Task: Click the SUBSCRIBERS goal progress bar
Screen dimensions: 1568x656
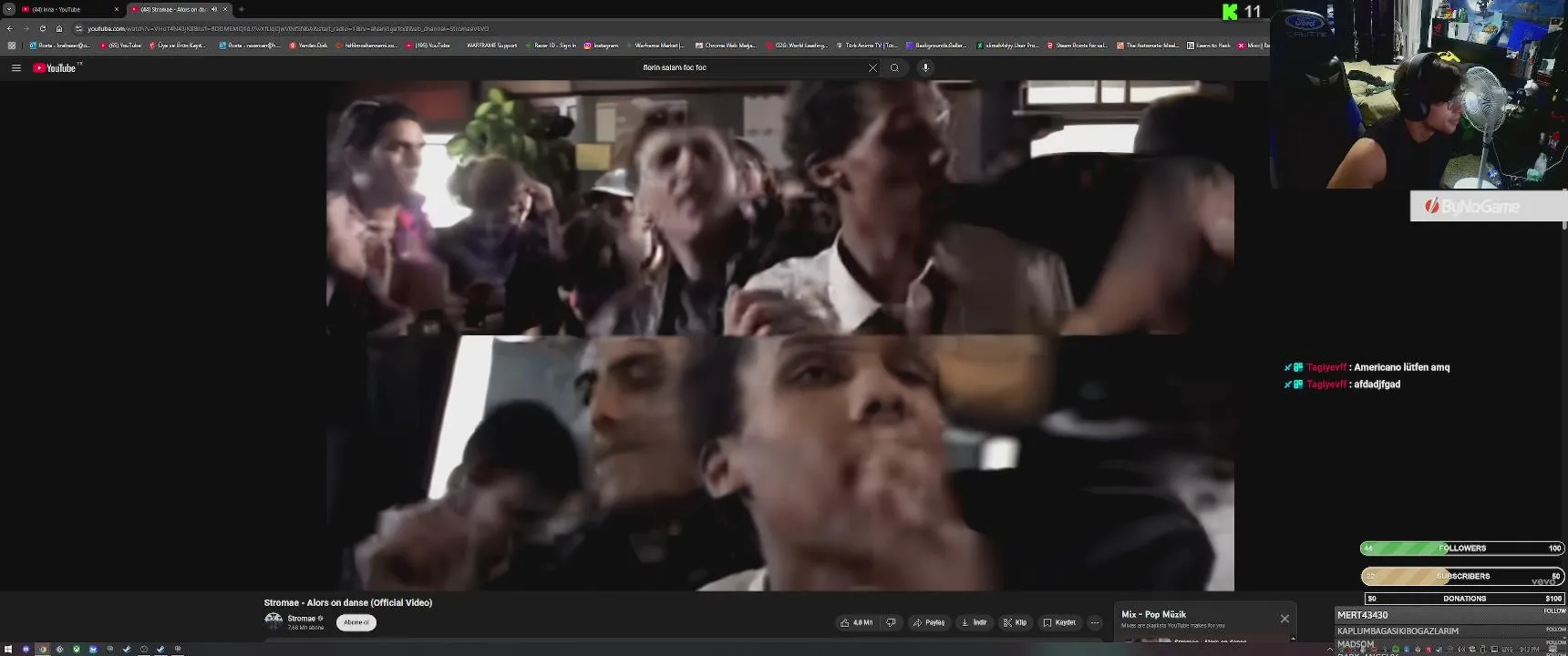Action: coord(1462,576)
